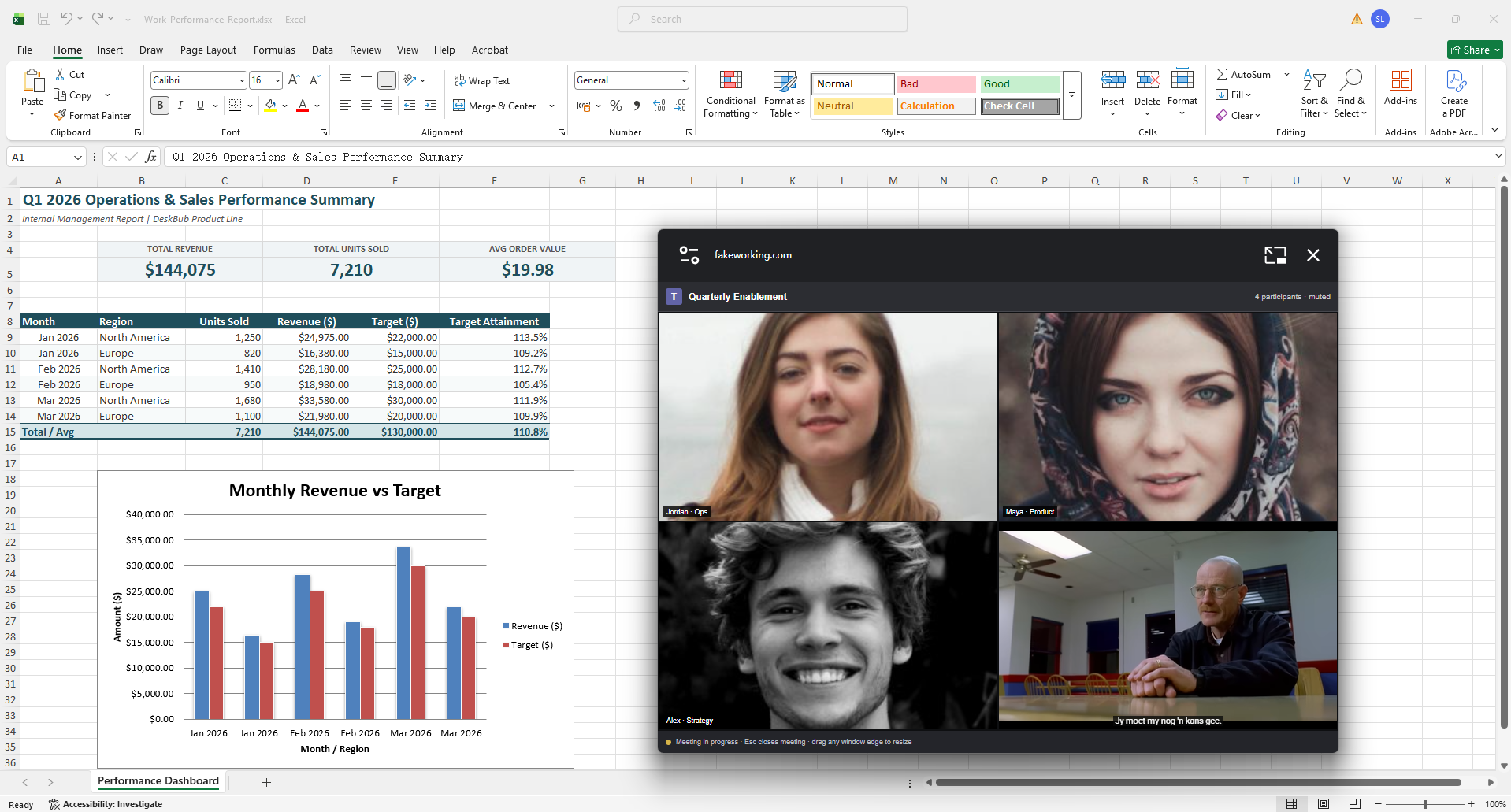Image resolution: width=1511 pixels, height=812 pixels.
Task: Open Format as Table gallery
Action: [x=785, y=94]
